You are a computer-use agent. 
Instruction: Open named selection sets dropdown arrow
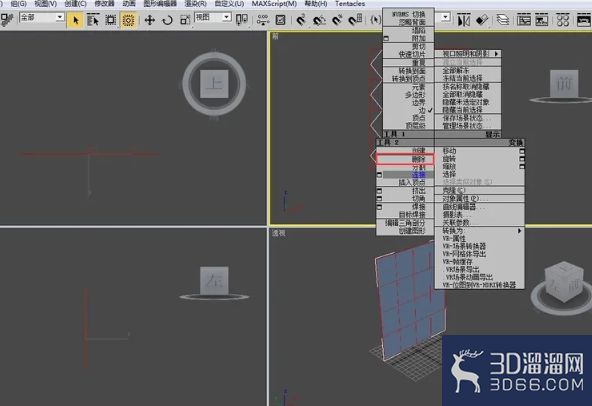point(446,17)
